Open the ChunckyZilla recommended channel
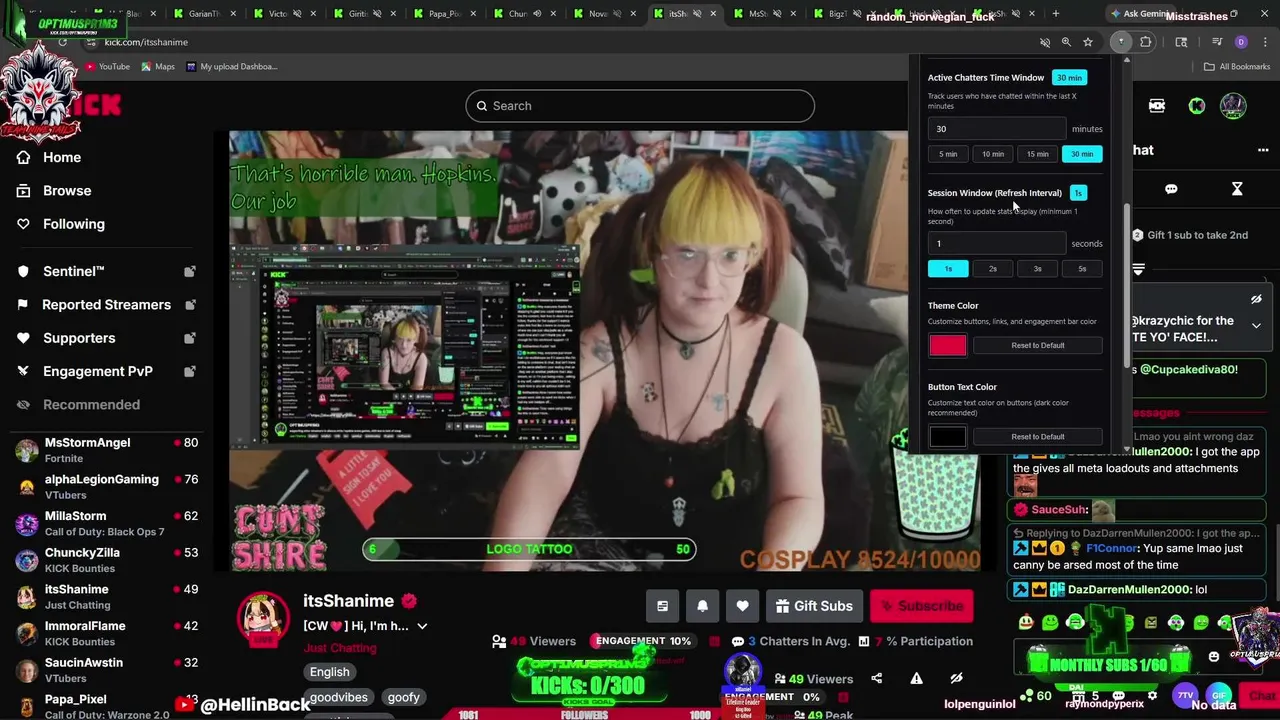Screen dimensions: 1280x720 tap(106, 560)
